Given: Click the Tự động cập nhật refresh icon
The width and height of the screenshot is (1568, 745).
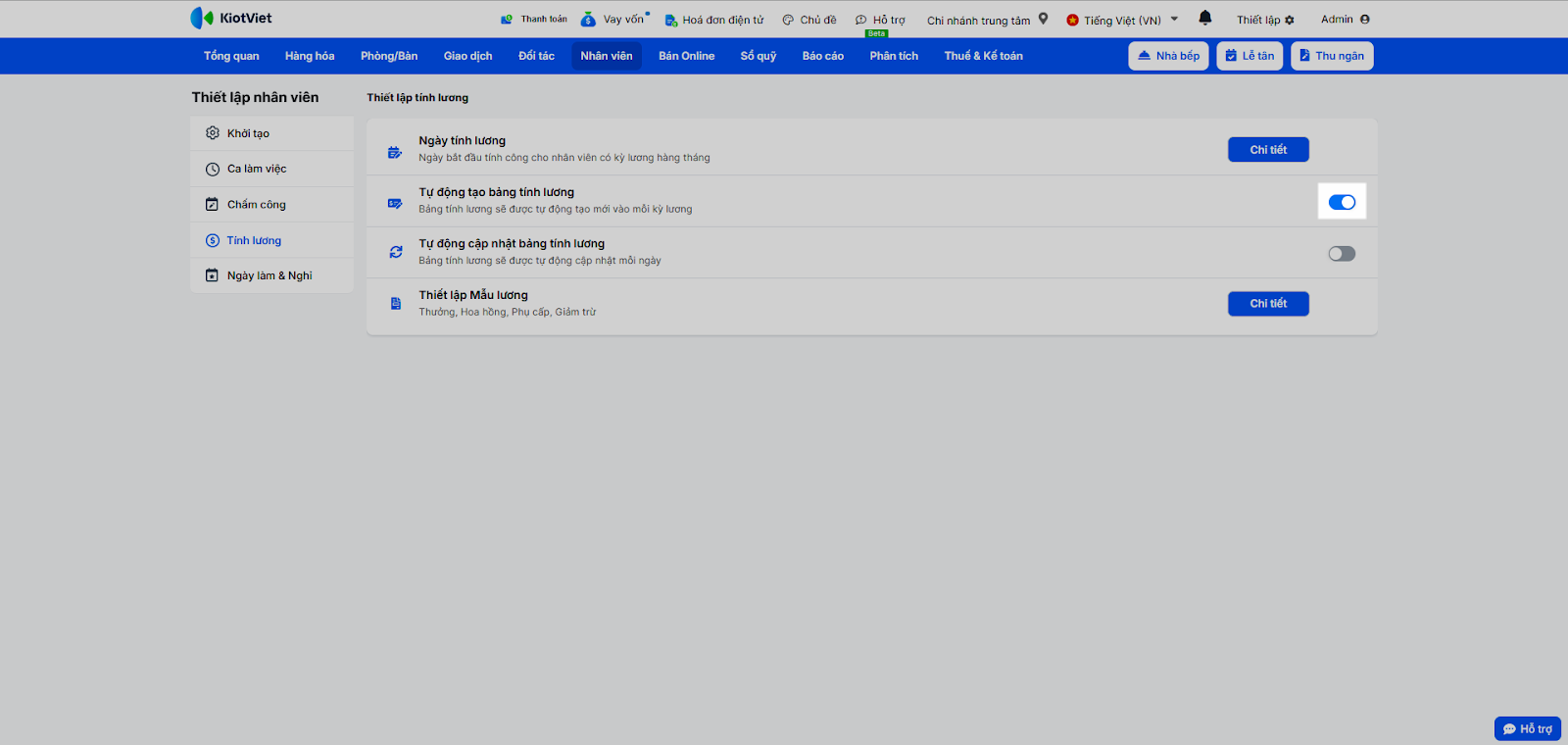Looking at the screenshot, I should 396,252.
